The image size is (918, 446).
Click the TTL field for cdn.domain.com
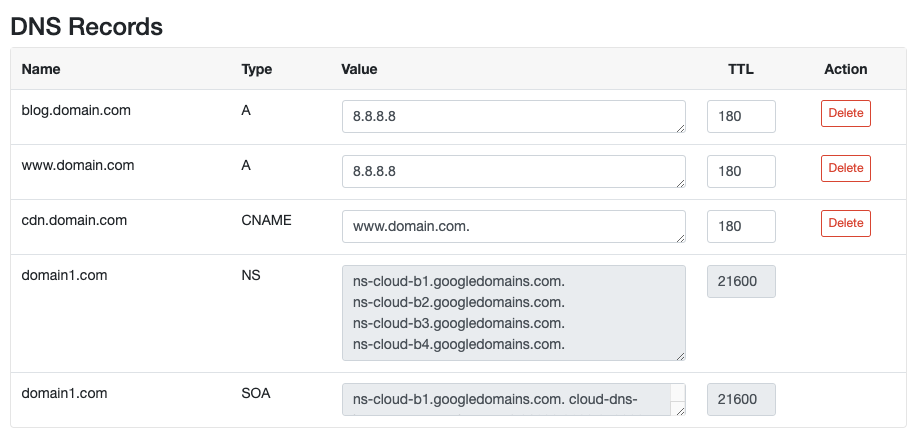(741, 227)
